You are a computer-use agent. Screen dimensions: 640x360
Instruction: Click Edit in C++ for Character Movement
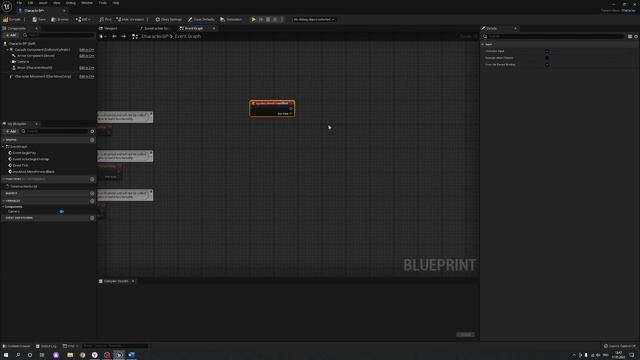click(87, 76)
